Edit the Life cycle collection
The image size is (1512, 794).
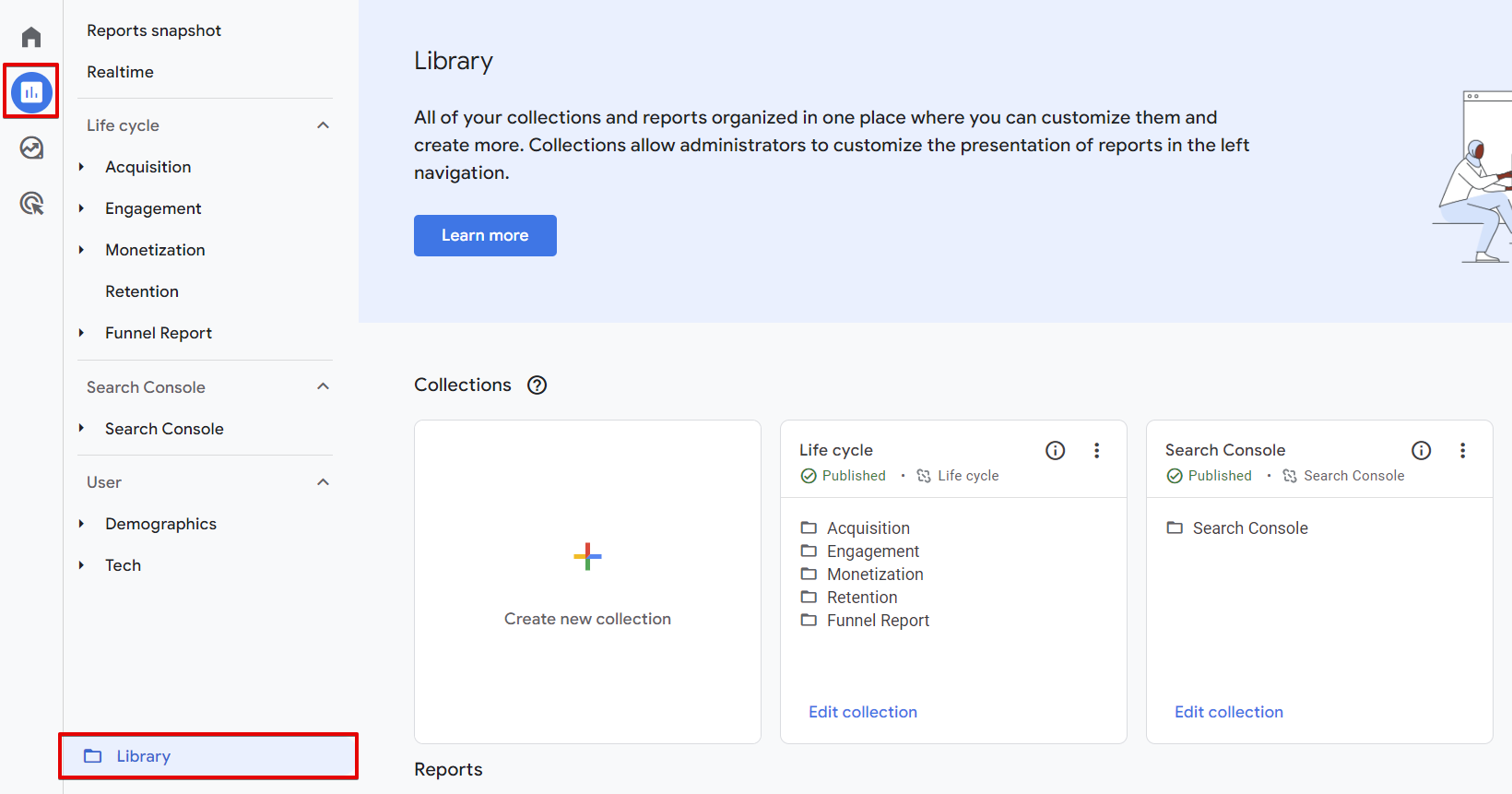coord(862,712)
